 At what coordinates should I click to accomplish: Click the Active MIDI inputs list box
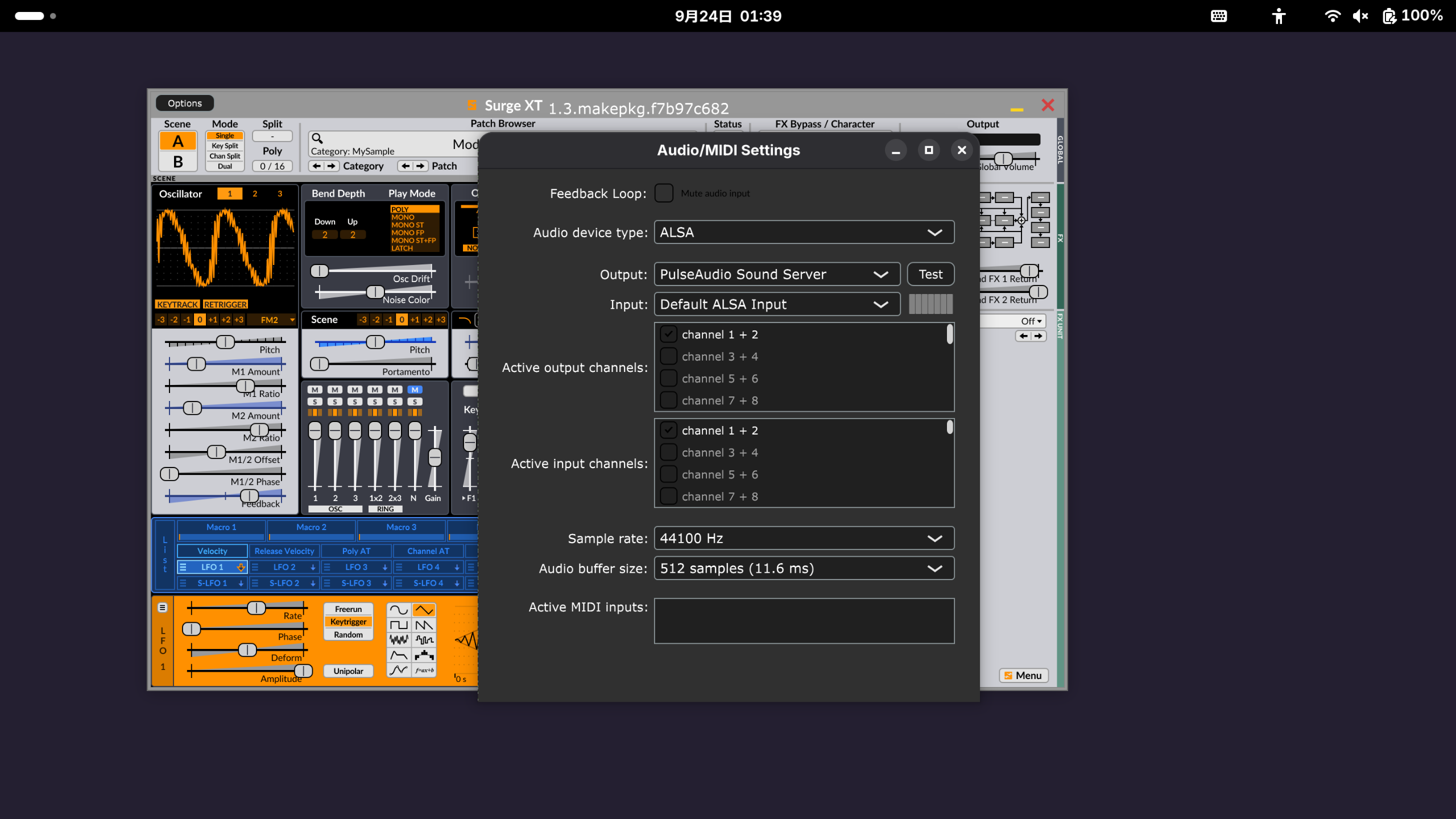click(x=804, y=621)
